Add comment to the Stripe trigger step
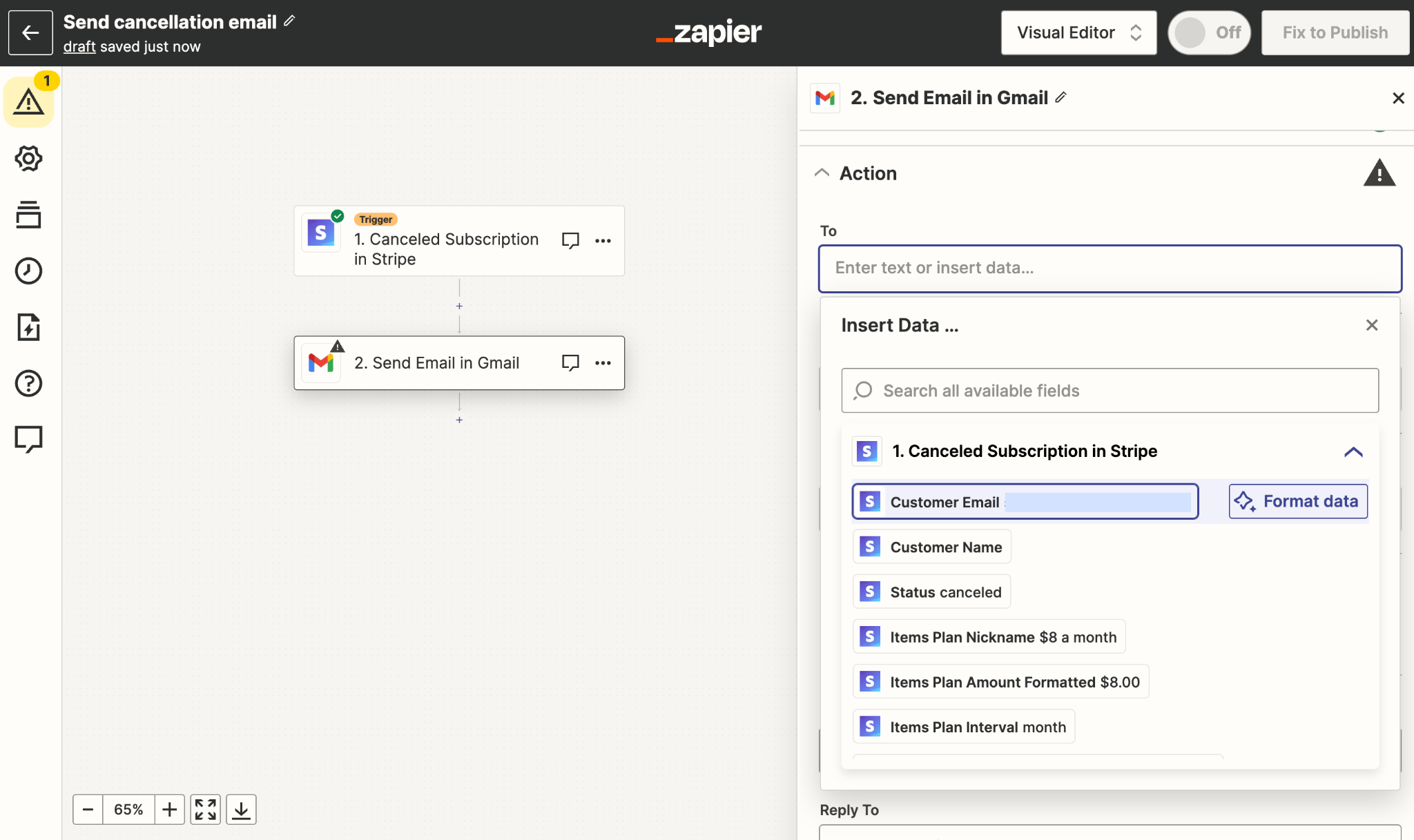The width and height of the screenshot is (1414, 840). click(x=570, y=240)
